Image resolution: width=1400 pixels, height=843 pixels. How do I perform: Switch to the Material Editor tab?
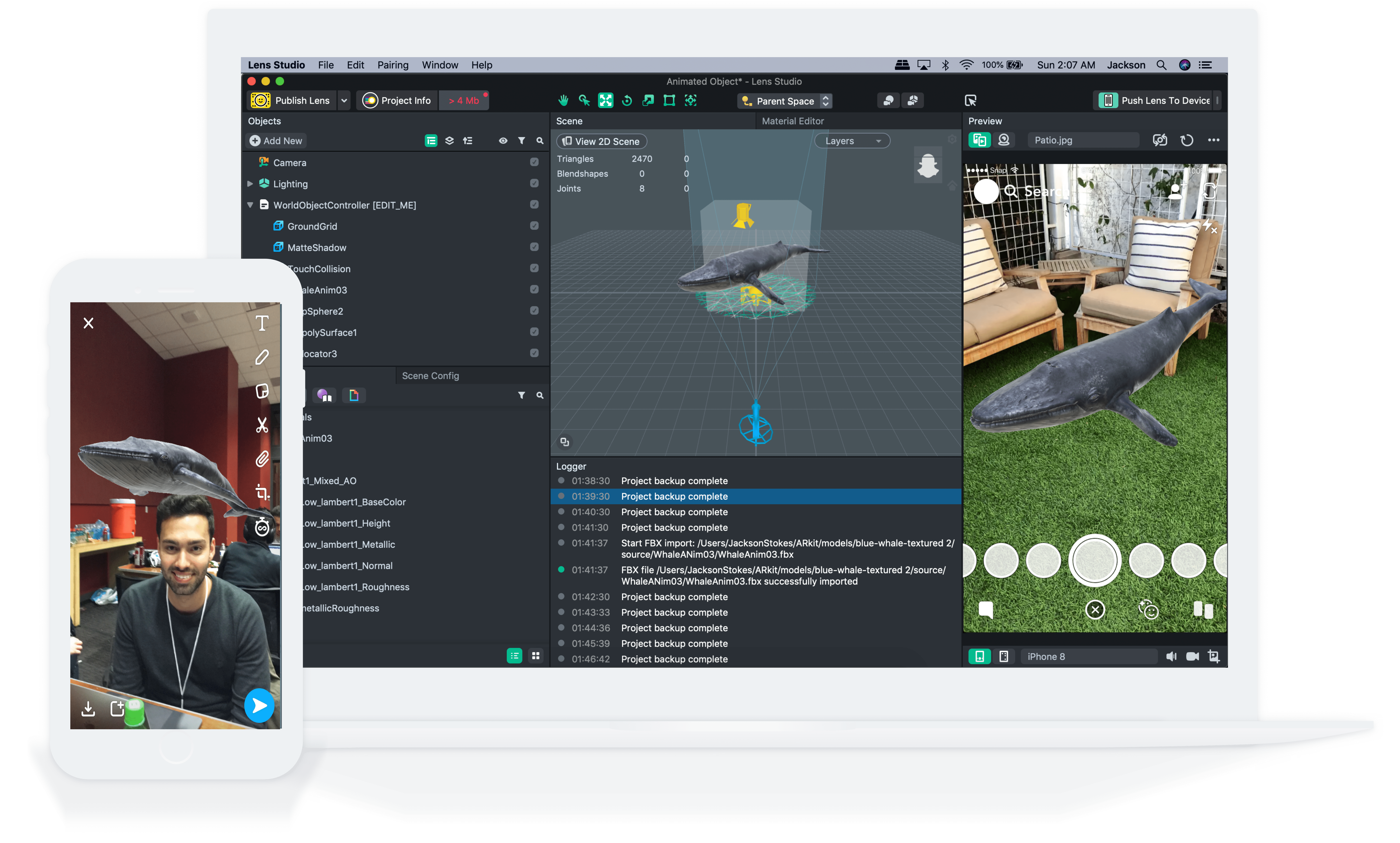point(793,121)
